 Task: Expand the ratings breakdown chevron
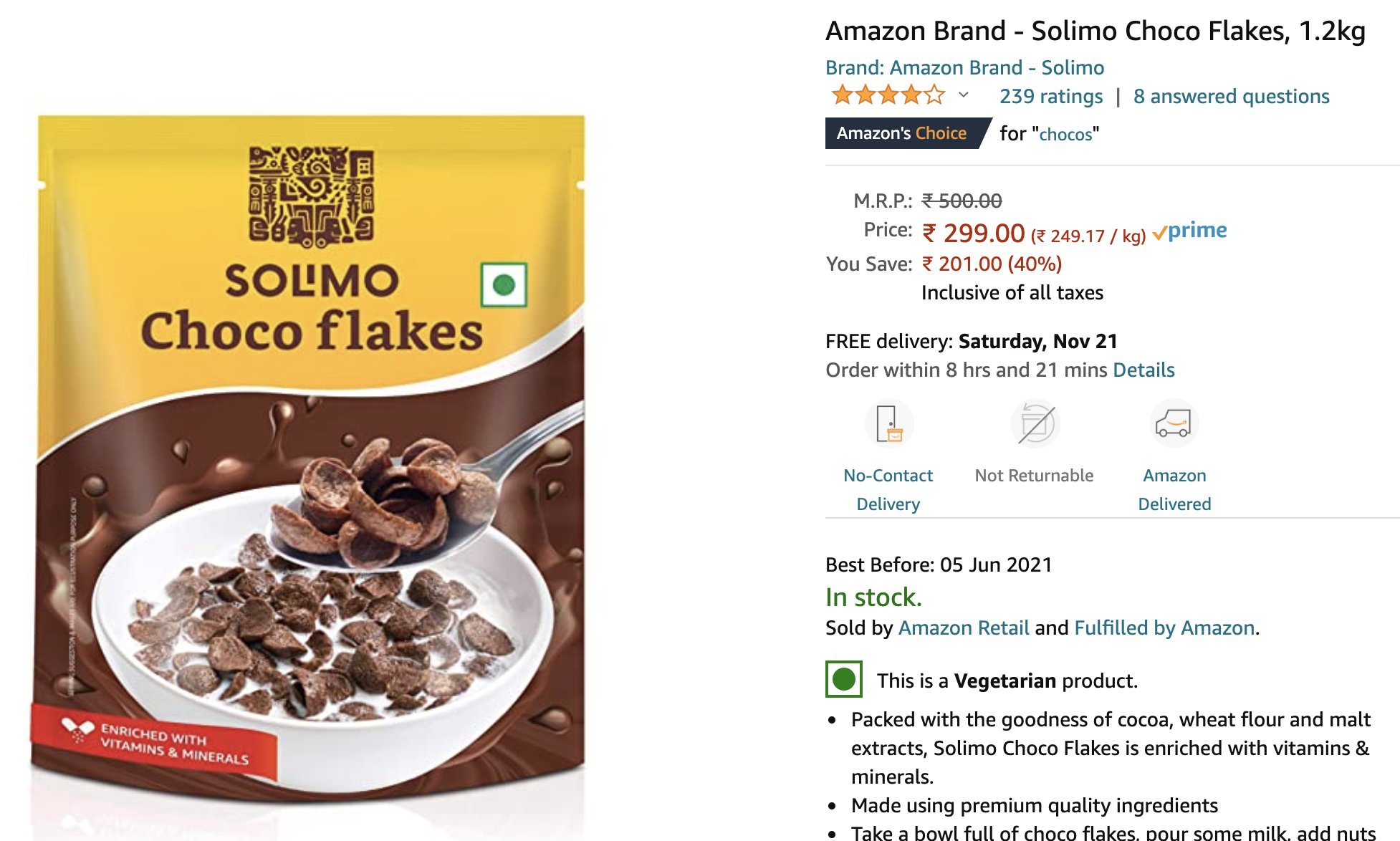coord(964,95)
